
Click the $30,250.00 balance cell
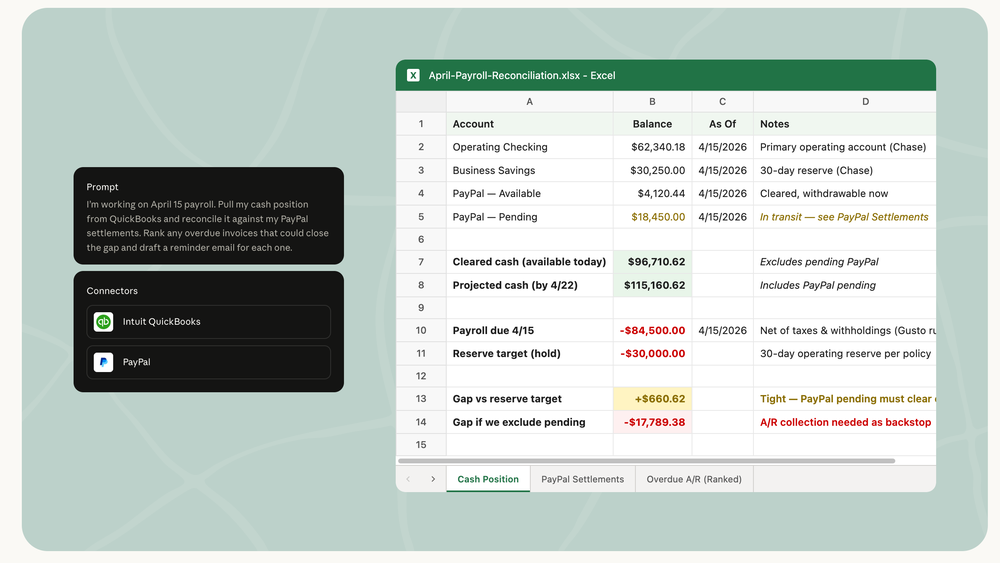pos(652,170)
